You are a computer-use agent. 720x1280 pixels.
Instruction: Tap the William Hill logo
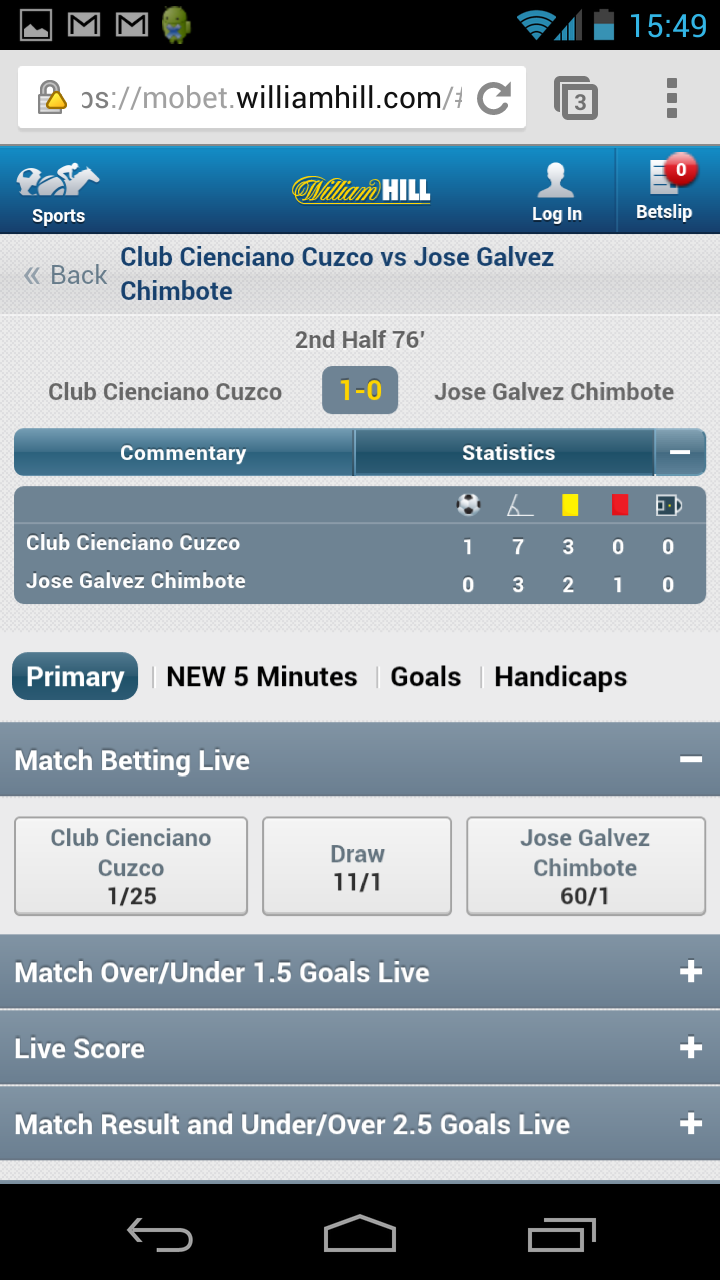coord(361,189)
